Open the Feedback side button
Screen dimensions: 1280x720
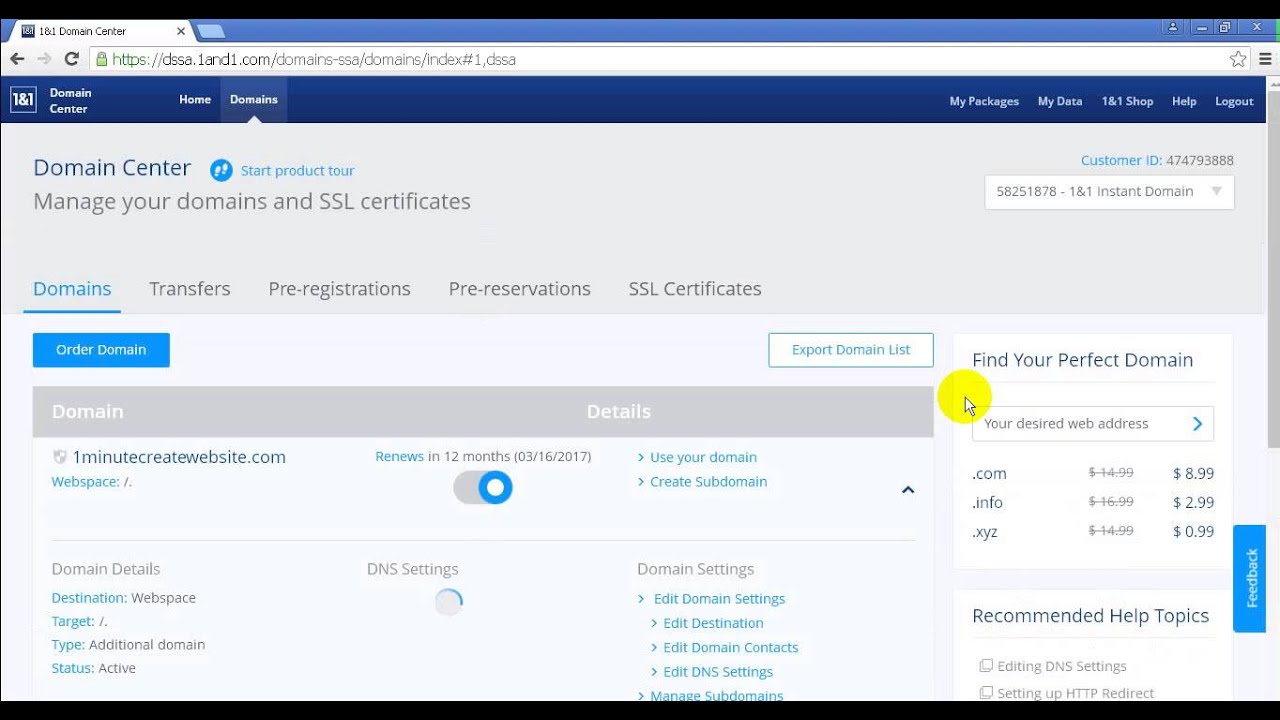pos(1250,578)
